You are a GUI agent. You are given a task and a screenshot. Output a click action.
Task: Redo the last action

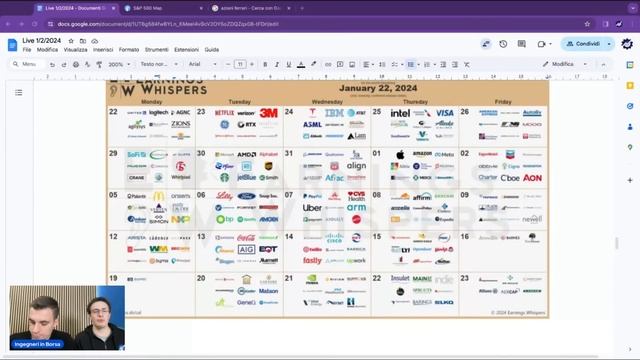[x=64, y=64]
